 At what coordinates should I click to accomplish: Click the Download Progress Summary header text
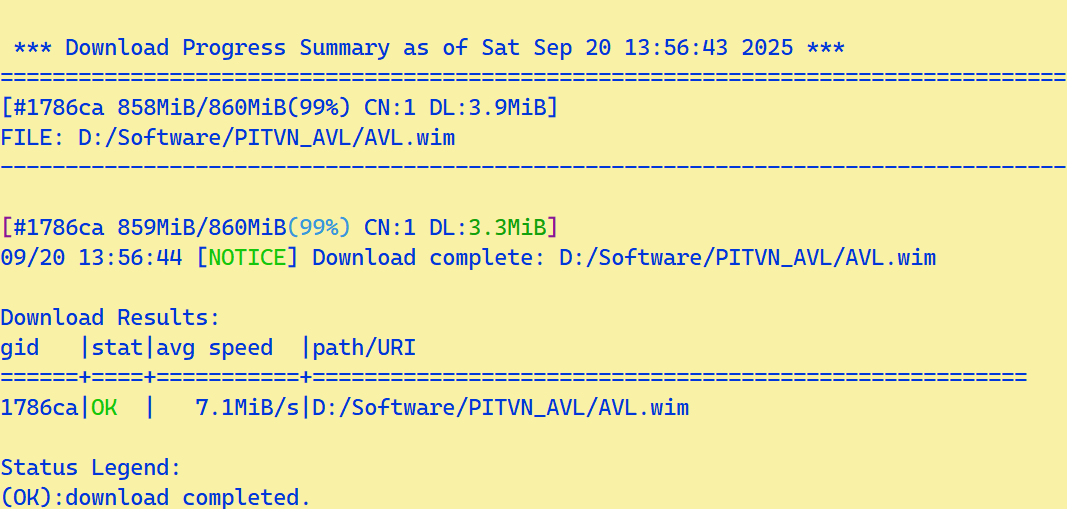click(x=428, y=48)
